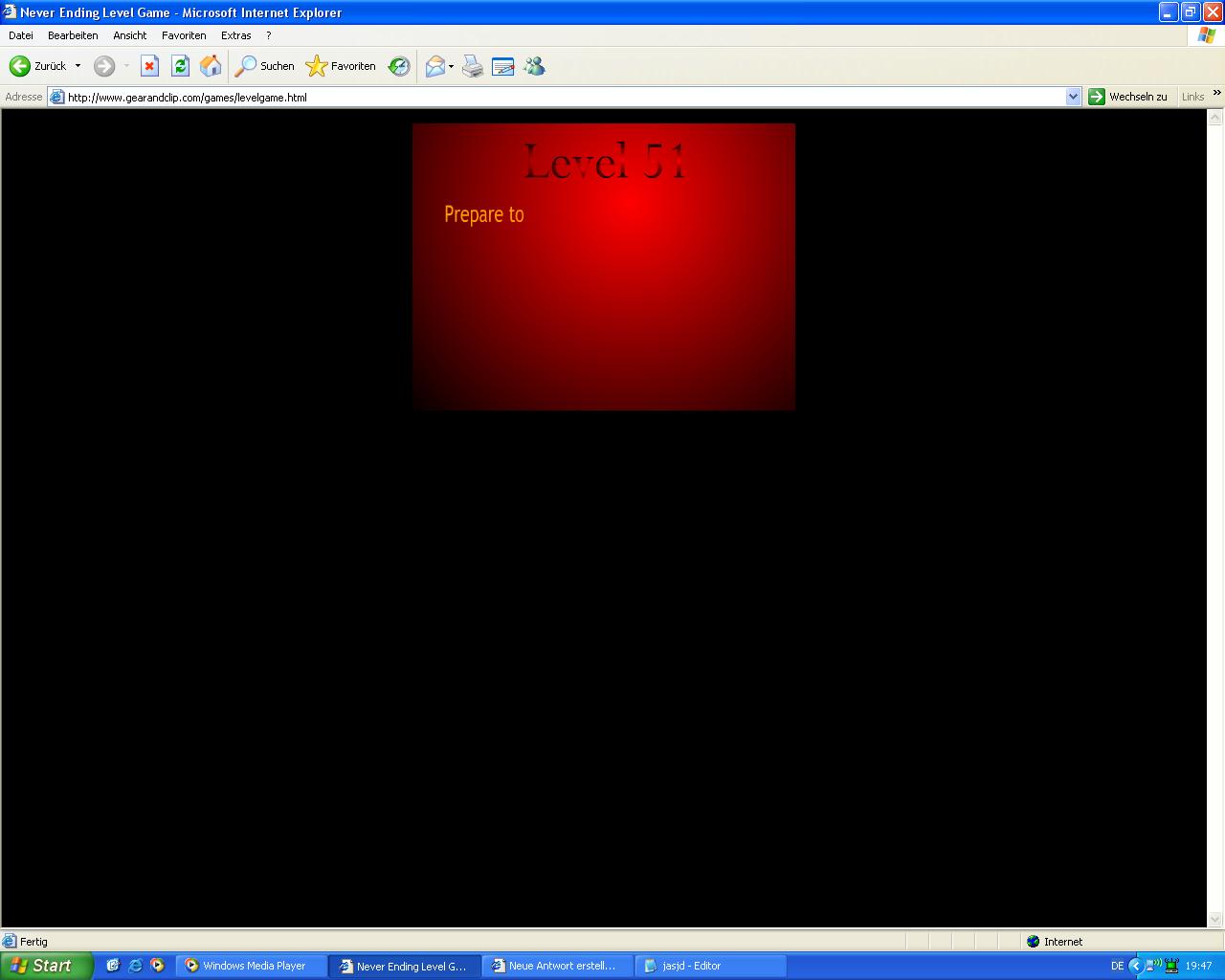
Task: Open the Messenger people icon
Action: click(534, 66)
